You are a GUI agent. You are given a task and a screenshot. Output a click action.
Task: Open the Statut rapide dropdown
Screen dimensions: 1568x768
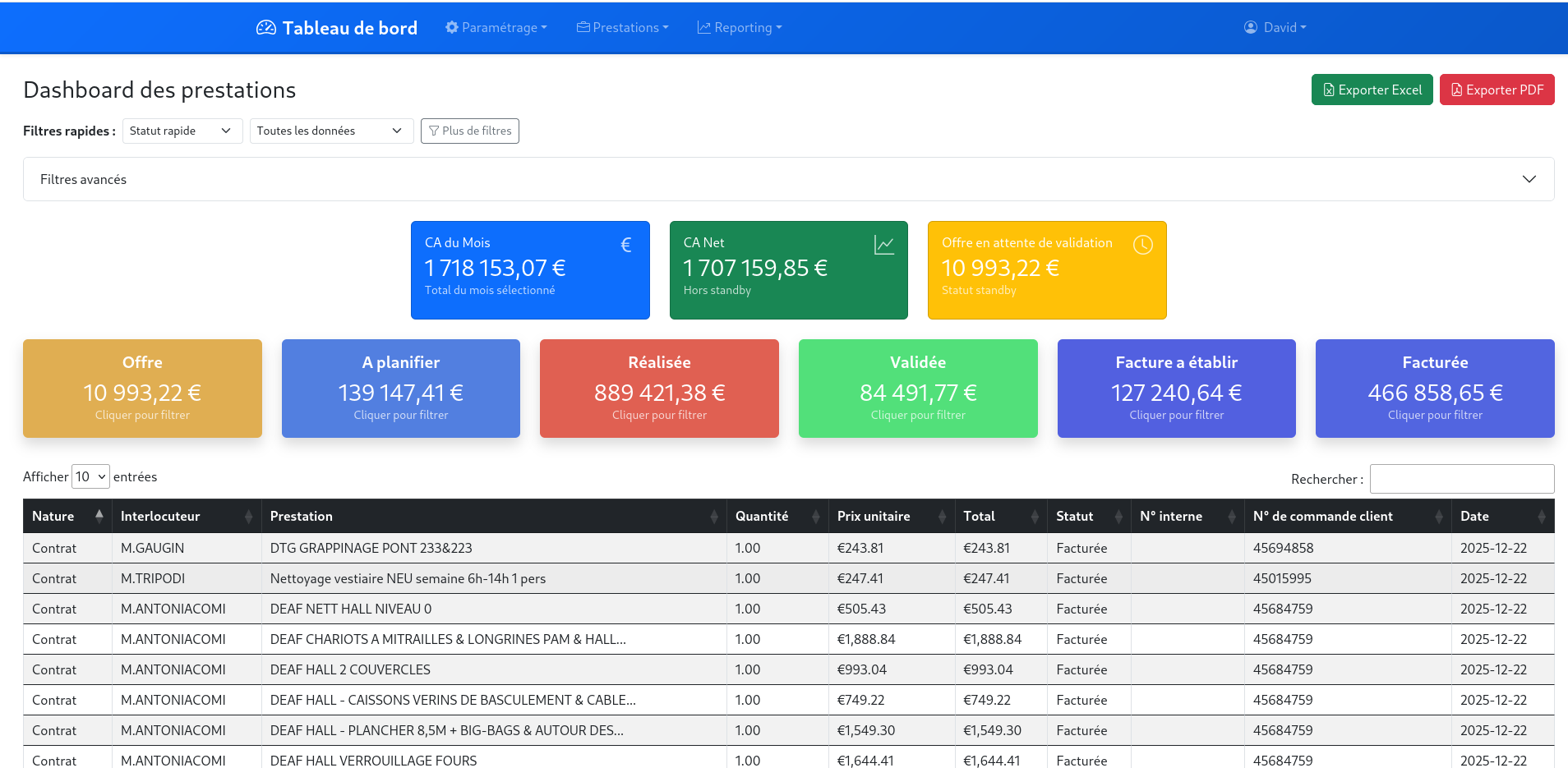182,131
